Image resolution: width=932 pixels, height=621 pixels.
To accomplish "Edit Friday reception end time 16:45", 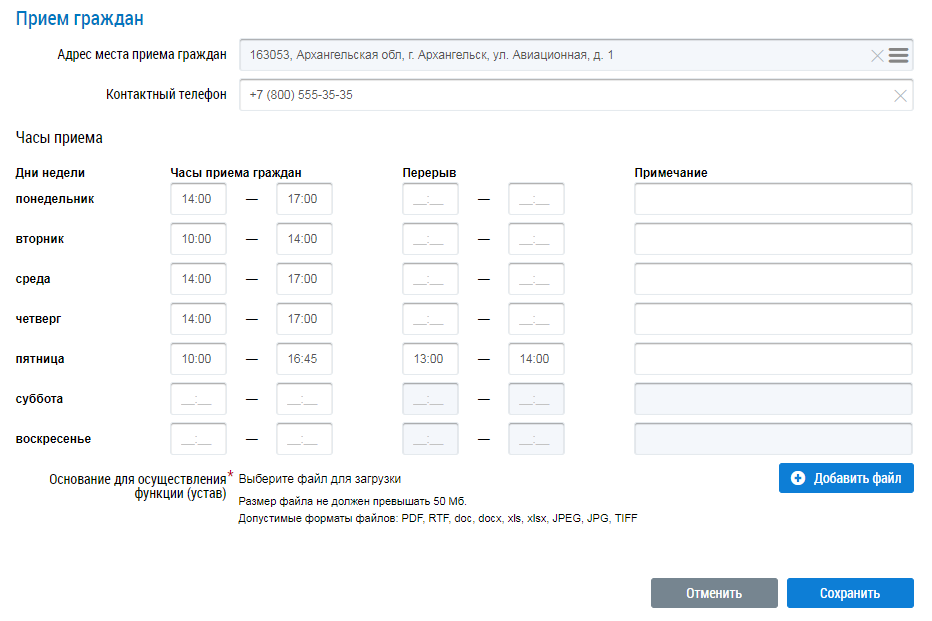I will pos(304,359).
